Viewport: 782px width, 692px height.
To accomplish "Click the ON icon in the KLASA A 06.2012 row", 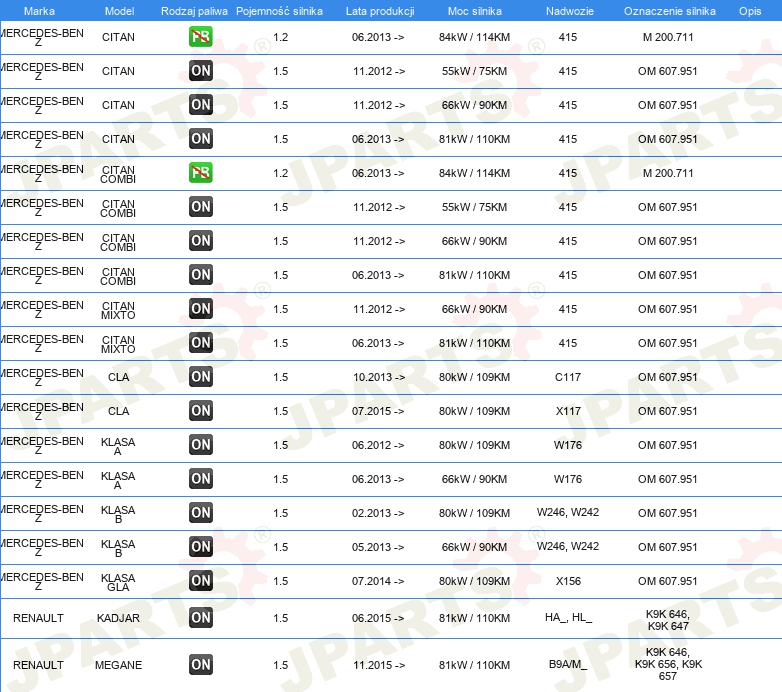I will tap(200, 445).
